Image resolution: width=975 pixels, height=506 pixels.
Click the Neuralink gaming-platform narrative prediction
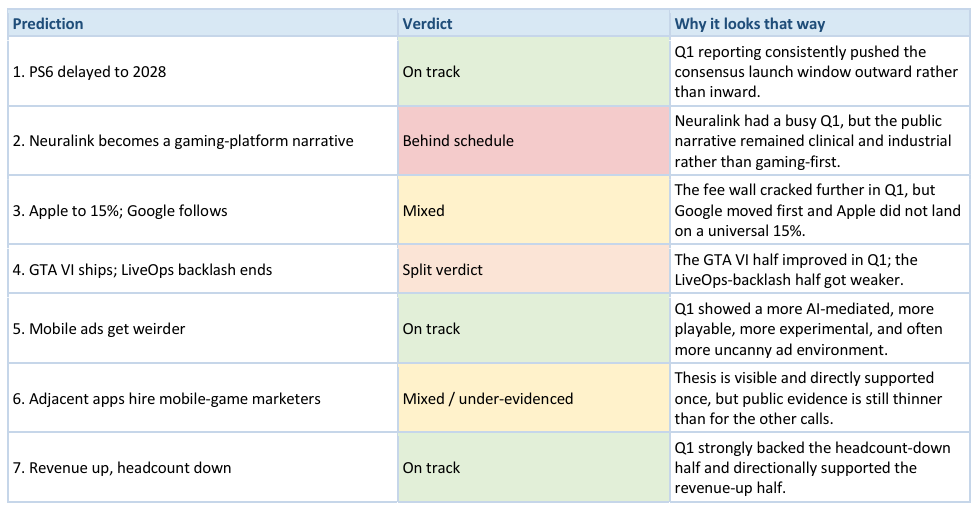click(203, 140)
